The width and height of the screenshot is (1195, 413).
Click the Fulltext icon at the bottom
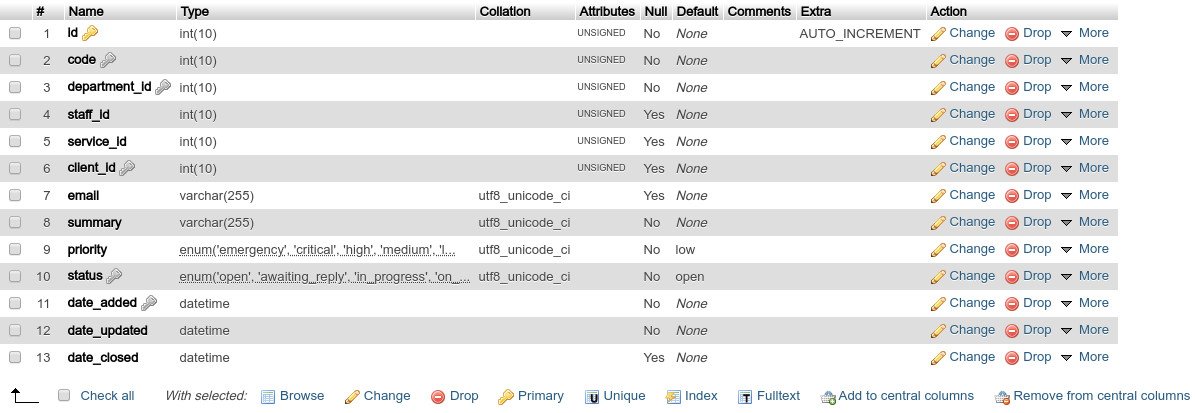pyautogui.click(x=745, y=396)
